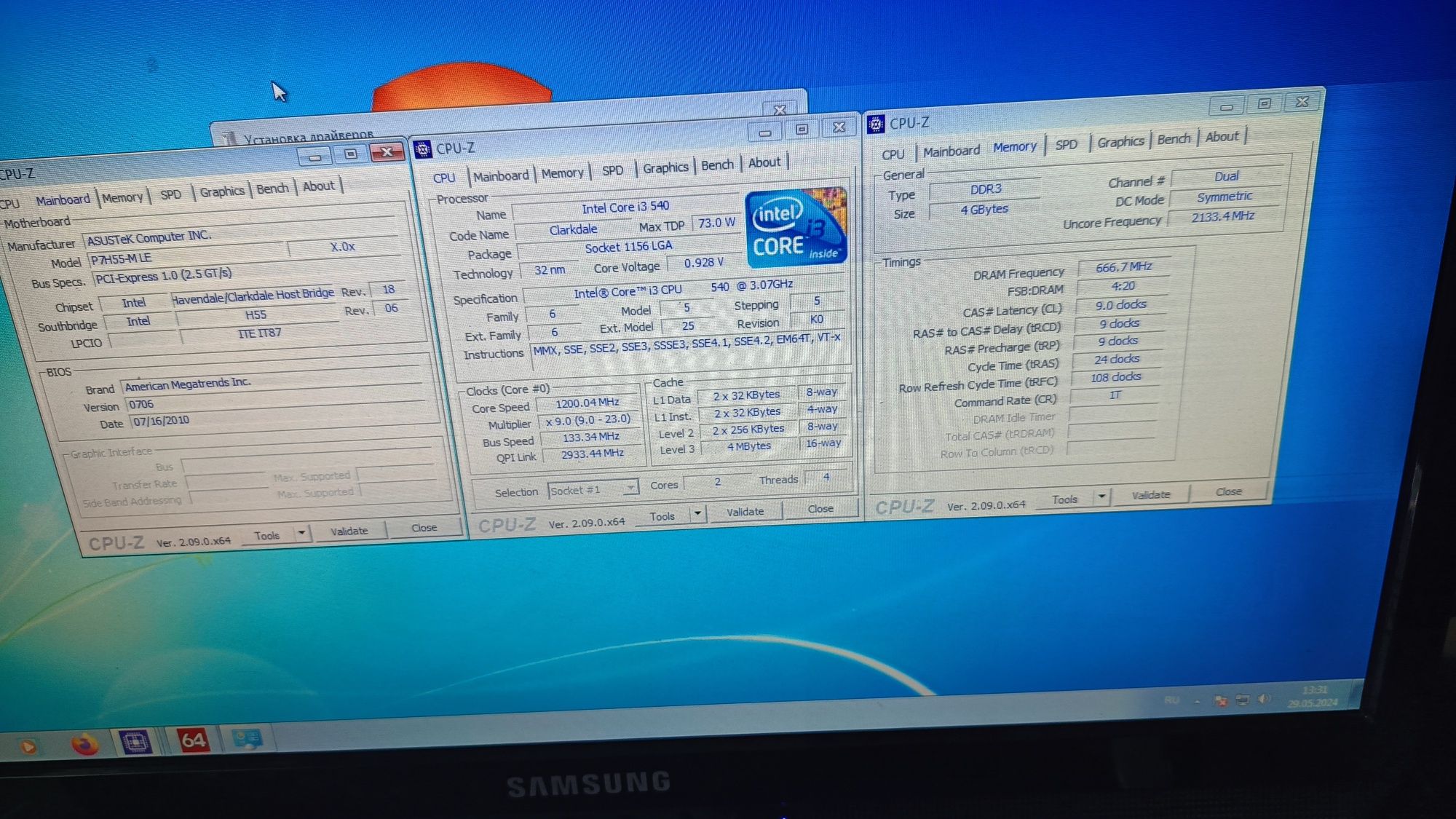Expand Tools dropdown arrow in left CPU-Z window
1456x819 pixels.
pyautogui.click(x=301, y=533)
